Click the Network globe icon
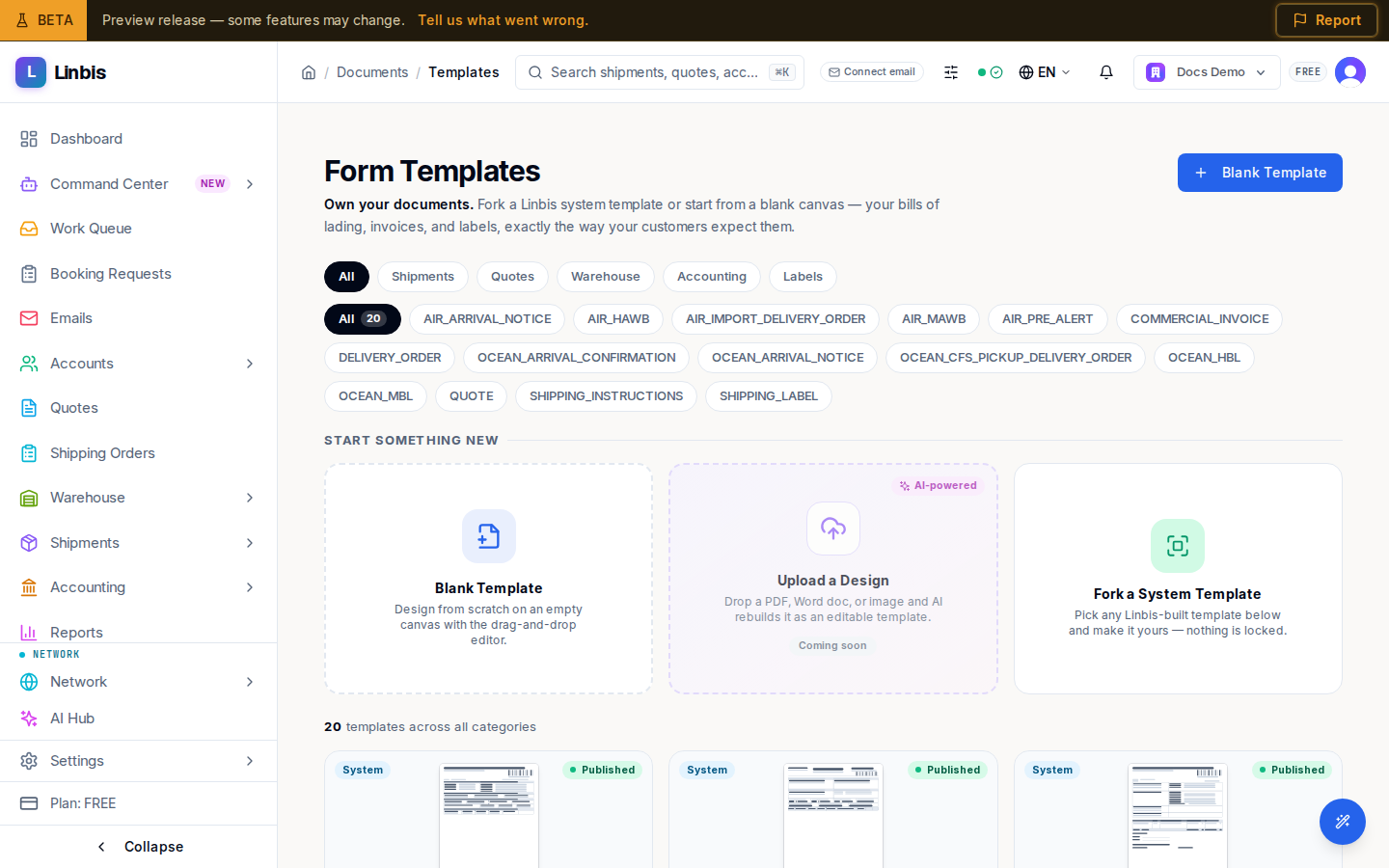This screenshot has width=1389, height=868. click(x=29, y=682)
